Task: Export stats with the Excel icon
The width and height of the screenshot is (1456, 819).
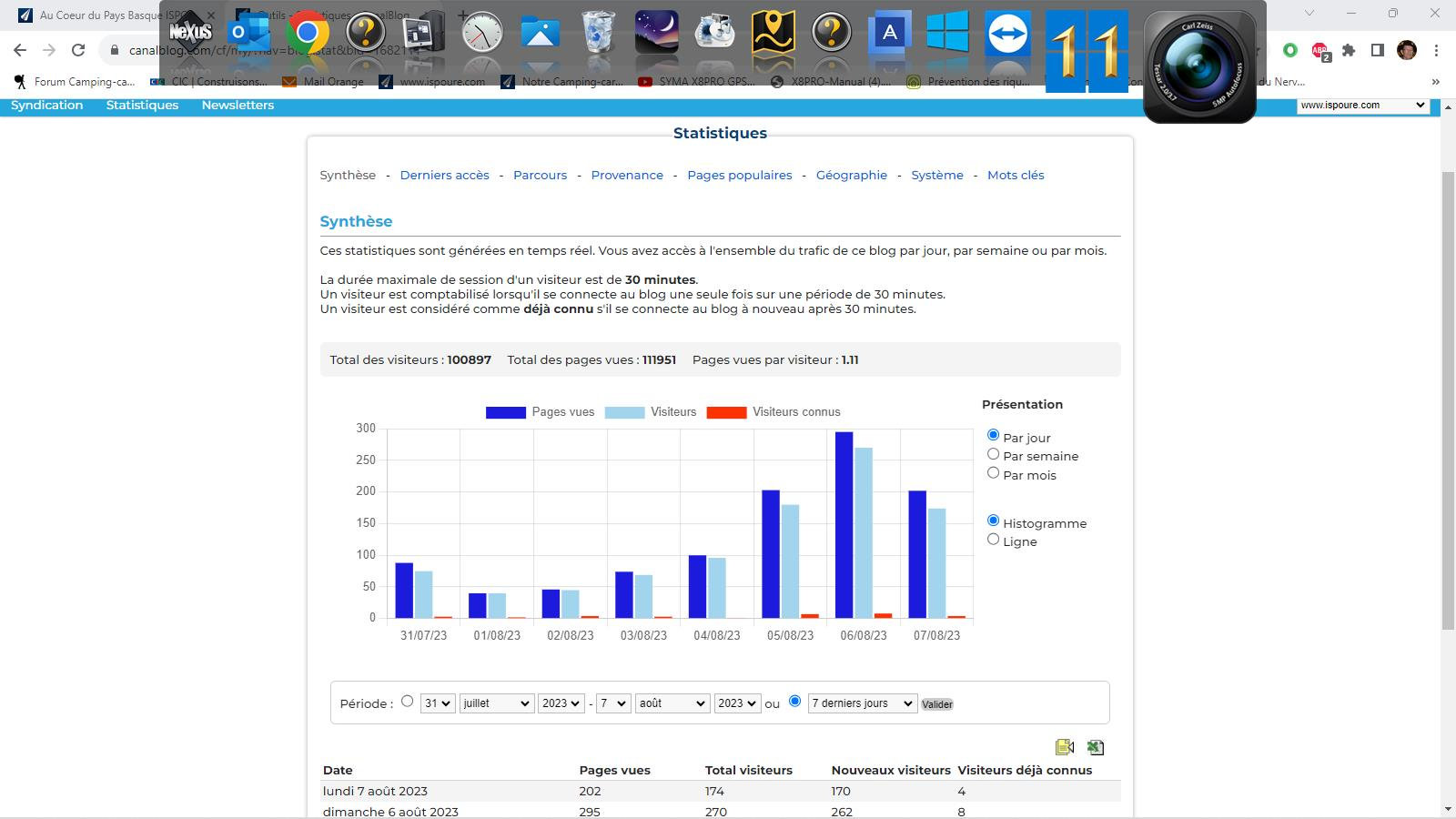Action: (1095, 747)
